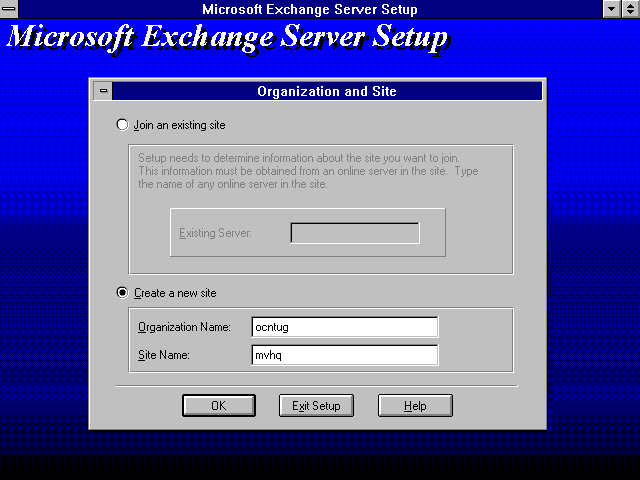Click into the Organization Name field containing ocntug
The height and width of the screenshot is (480, 640).
(x=345, y=327)
